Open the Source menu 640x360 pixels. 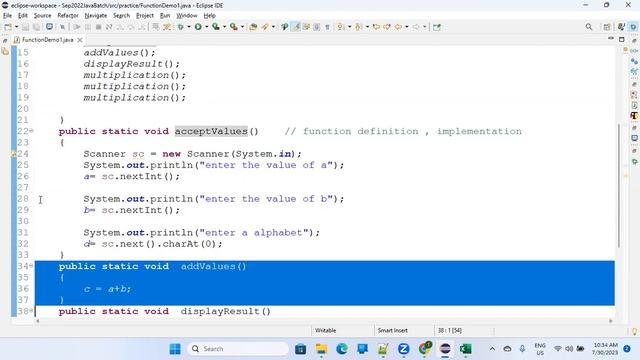tap(42, 16)
